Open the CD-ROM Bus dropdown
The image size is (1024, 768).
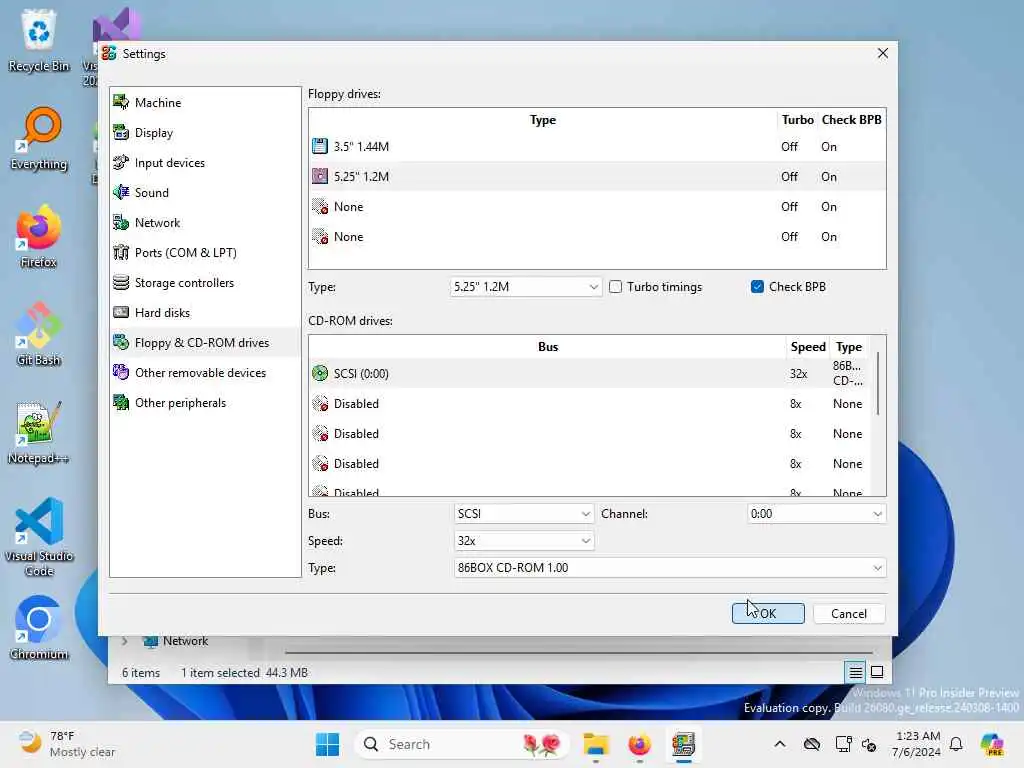524,513
